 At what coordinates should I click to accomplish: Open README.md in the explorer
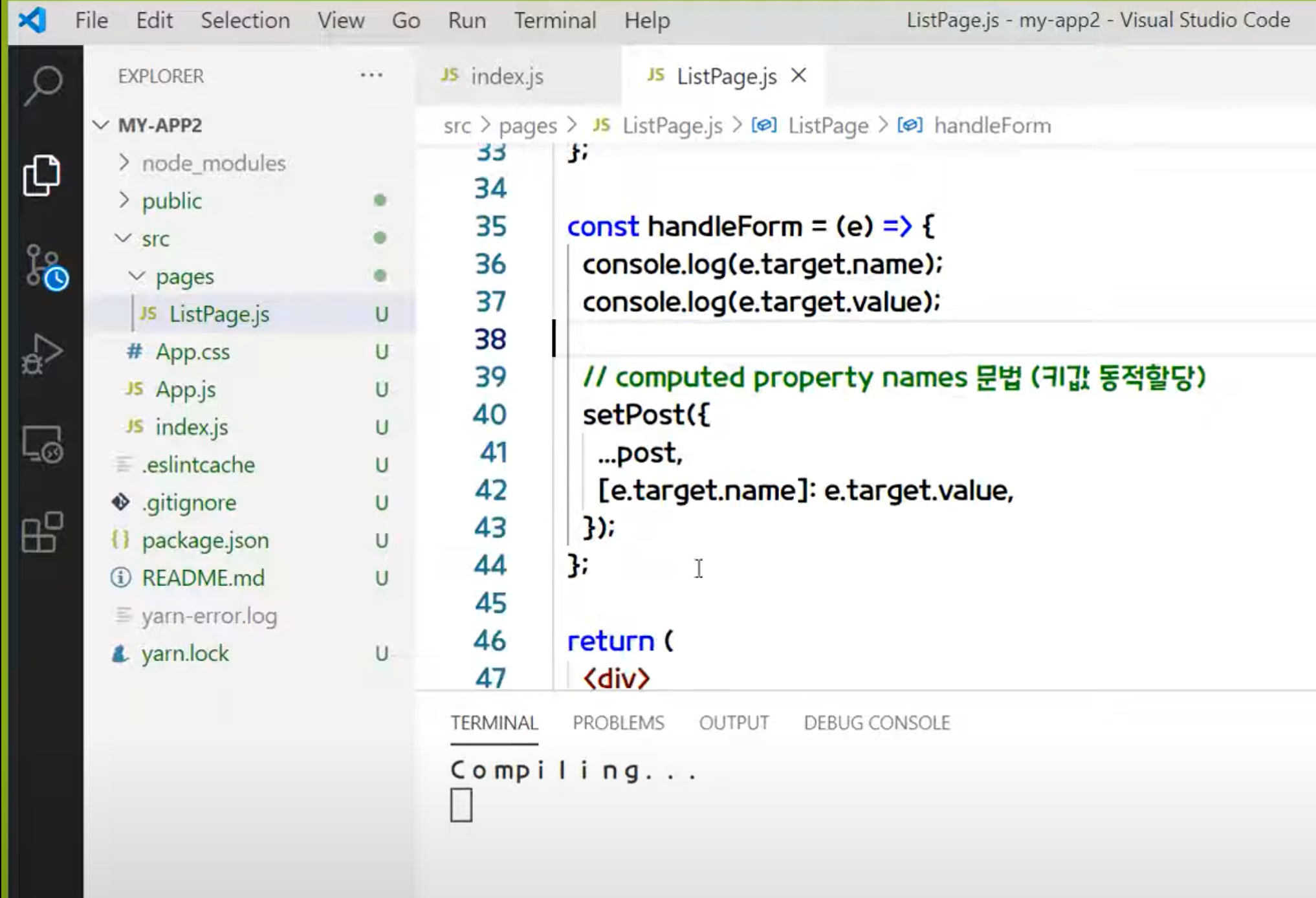coord(250,577)
